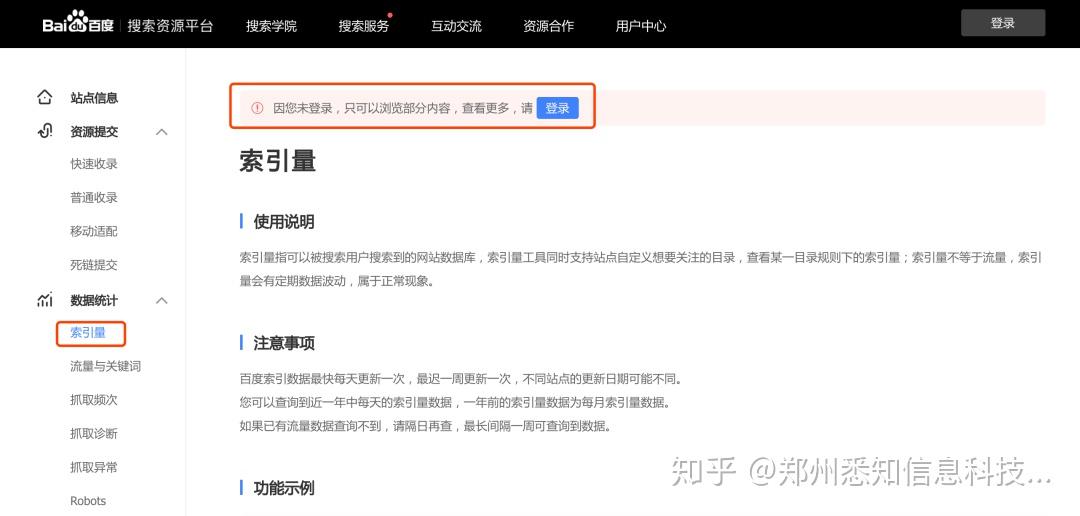1080x516 pixels.
Task: Open 死链提交 in sidebar
Action: click(94, 265)
